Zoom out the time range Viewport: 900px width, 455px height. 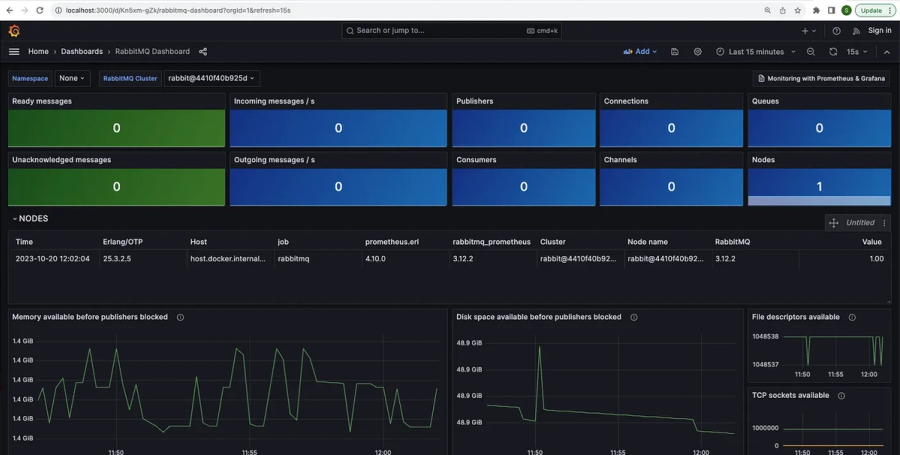pyautogui.click(x=810, y=52)
